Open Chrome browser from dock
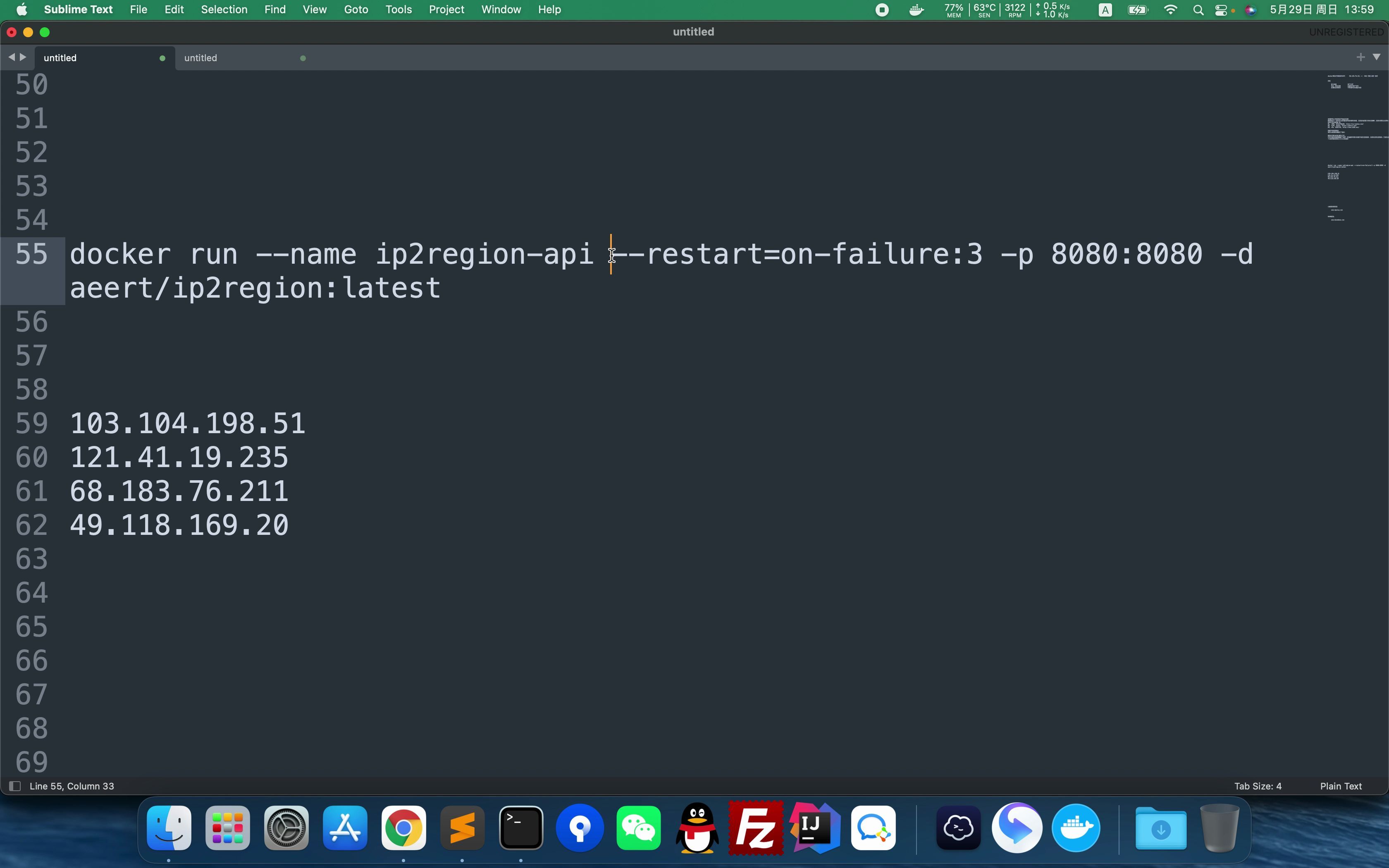Image resolution: width=1389 pixels, height=868 pixels. [403, 828]
